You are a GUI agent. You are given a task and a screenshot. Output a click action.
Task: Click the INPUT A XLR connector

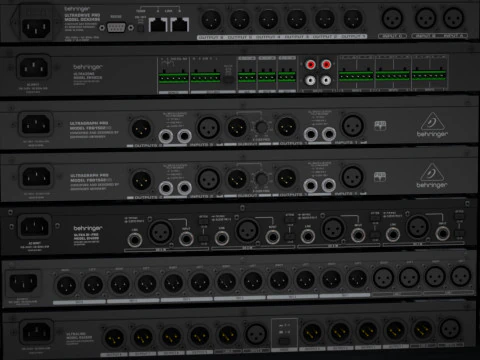click(x=454, y=18)
